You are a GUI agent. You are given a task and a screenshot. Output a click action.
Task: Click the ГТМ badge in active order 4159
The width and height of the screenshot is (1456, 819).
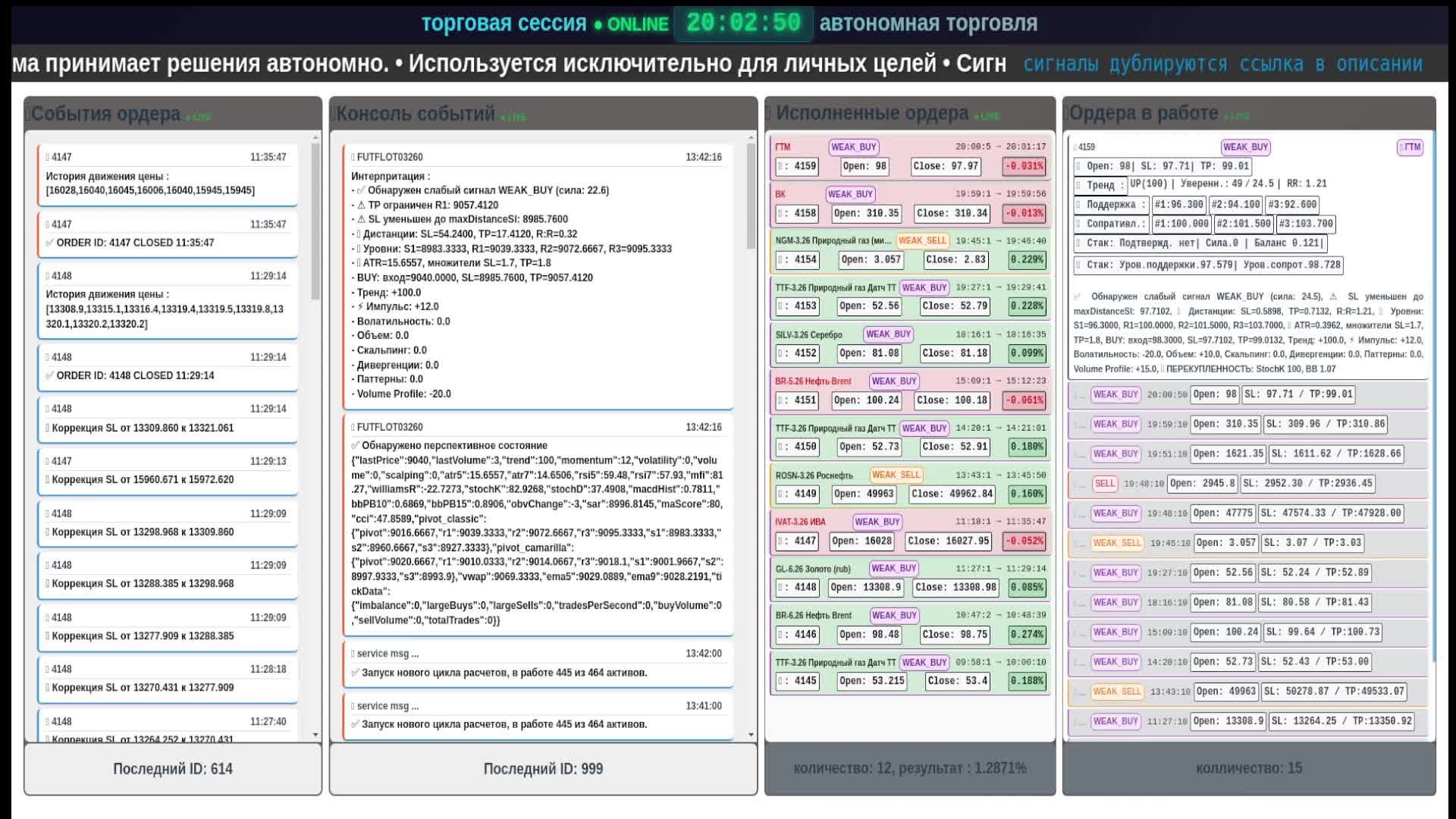pos(1410,147)
